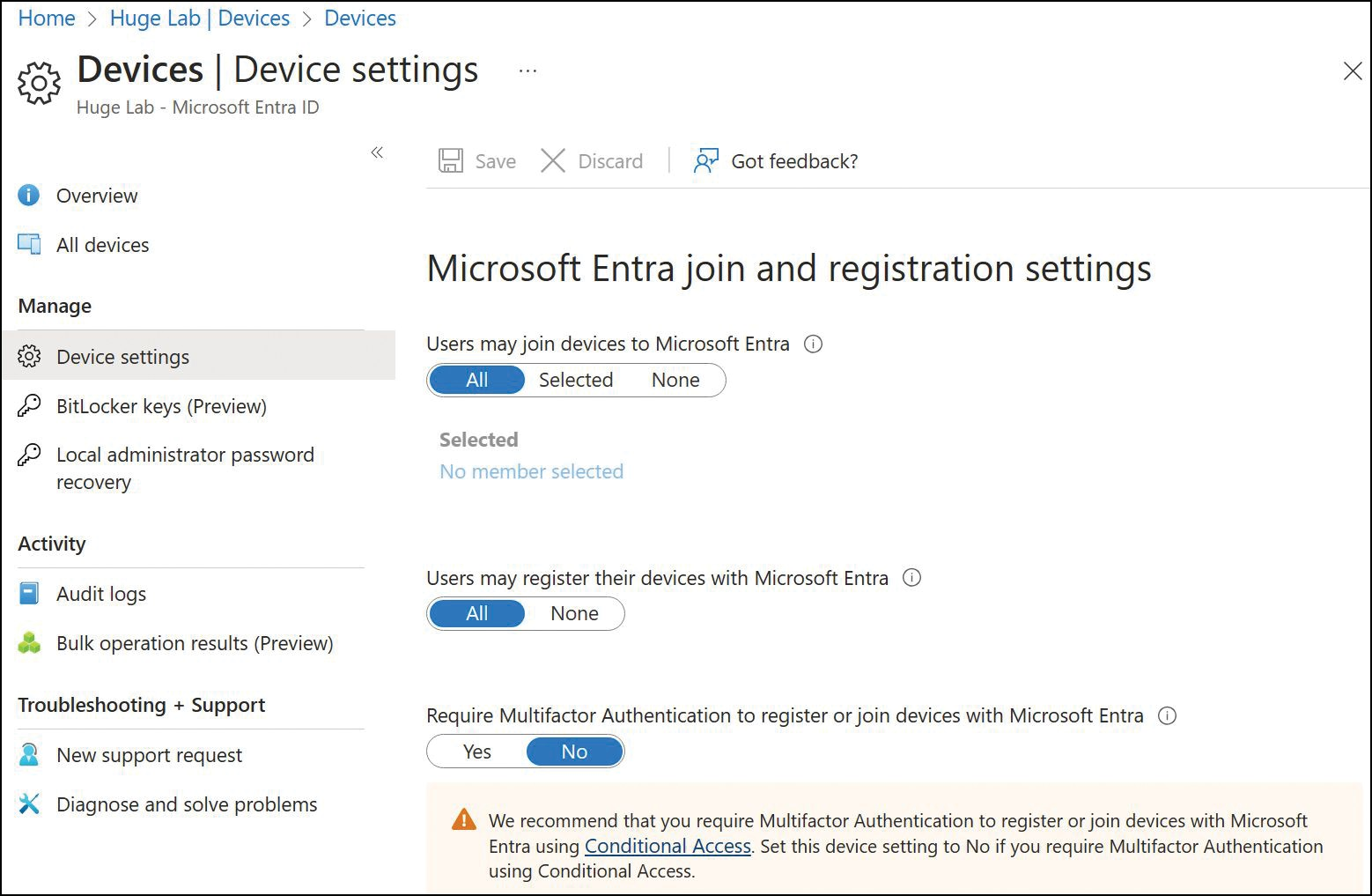Image resolution: width=1372 pixels, height=896 pixels.
Task: Close the Device settings blade
Action: (x=1353, y=71)
